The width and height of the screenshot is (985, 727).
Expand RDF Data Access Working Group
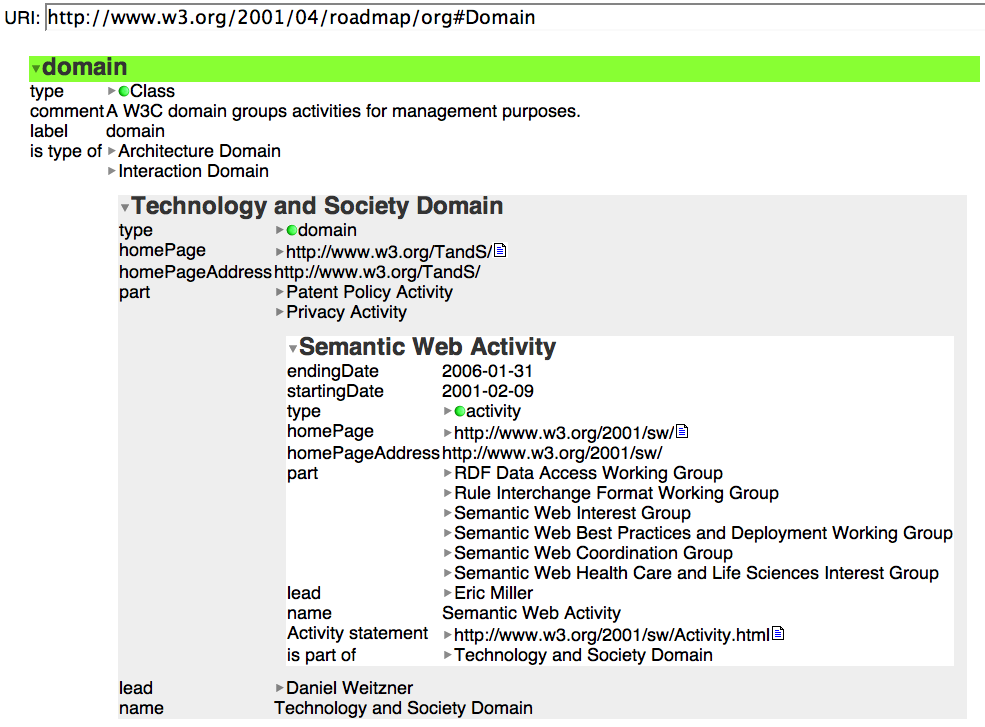(x=448, y=474)
